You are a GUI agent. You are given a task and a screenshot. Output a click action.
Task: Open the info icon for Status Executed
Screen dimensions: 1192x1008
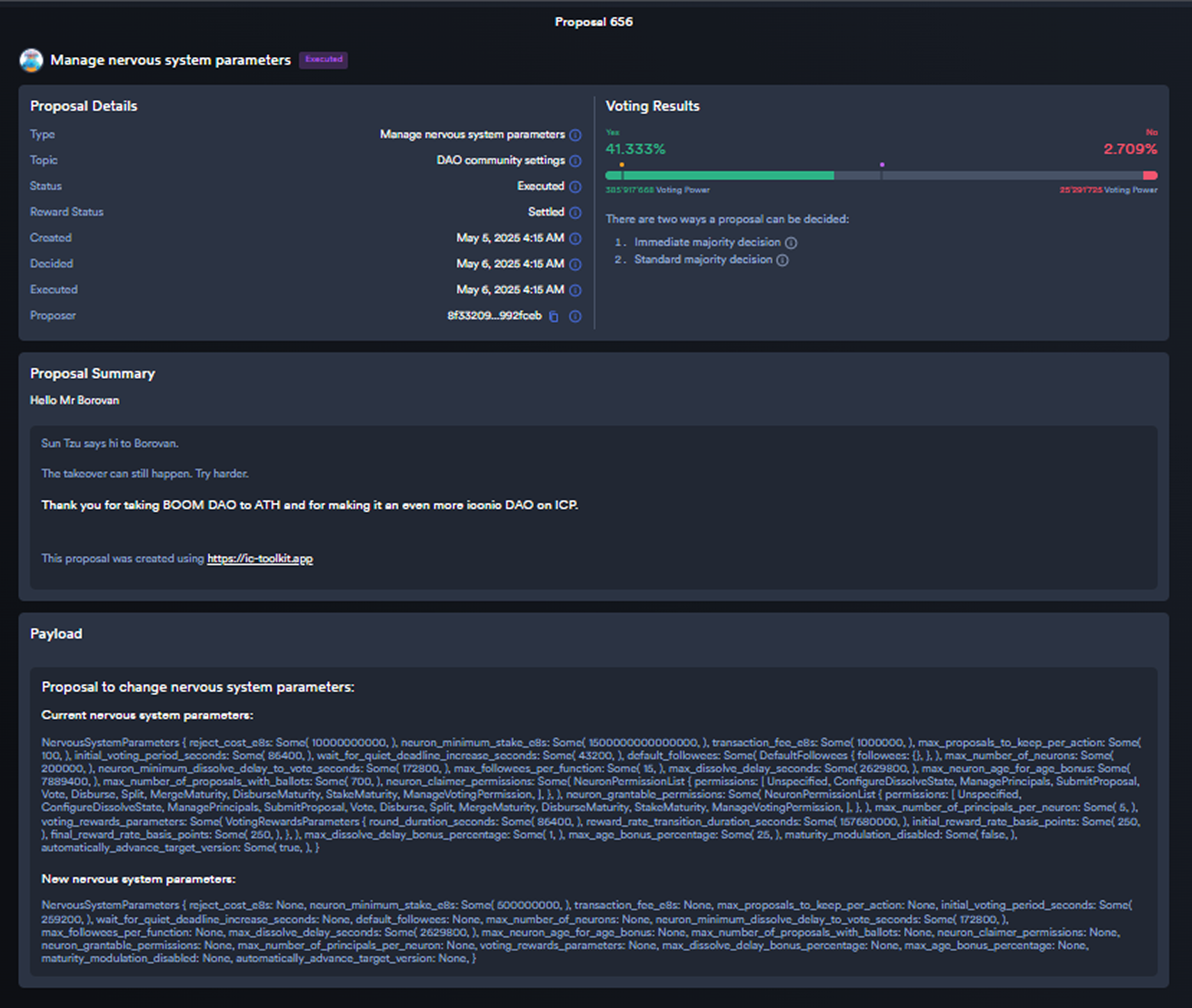click(575, 186)
